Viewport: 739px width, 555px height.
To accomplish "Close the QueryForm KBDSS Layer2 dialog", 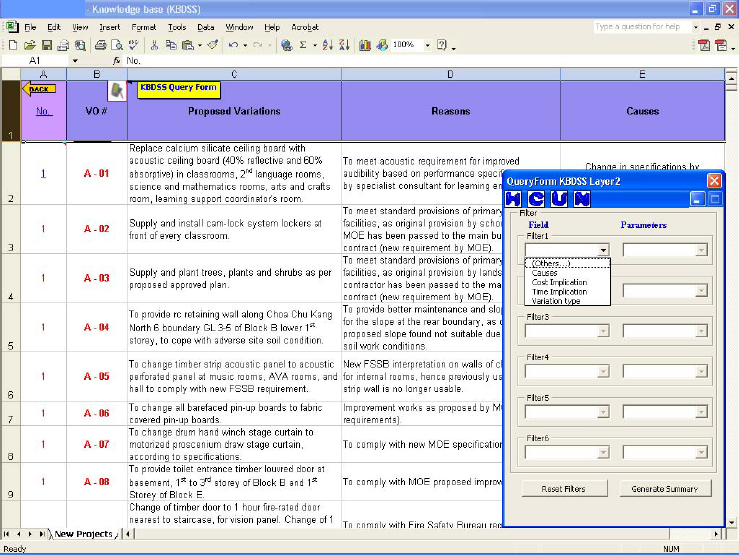I will coord(714,181).
